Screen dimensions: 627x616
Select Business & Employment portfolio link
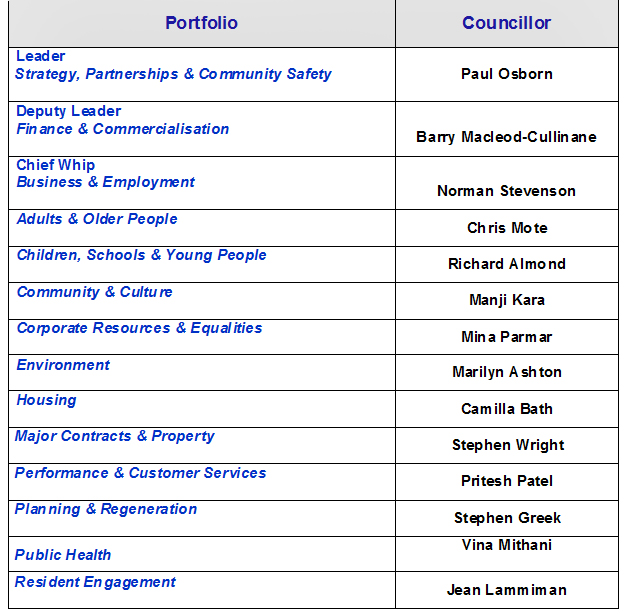(105, 182)
